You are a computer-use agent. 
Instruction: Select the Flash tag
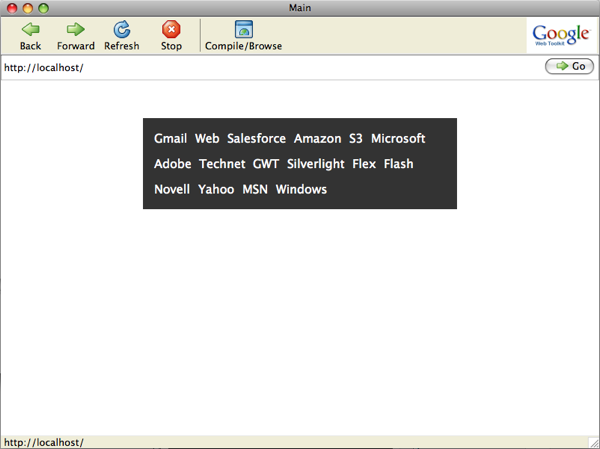399,164
